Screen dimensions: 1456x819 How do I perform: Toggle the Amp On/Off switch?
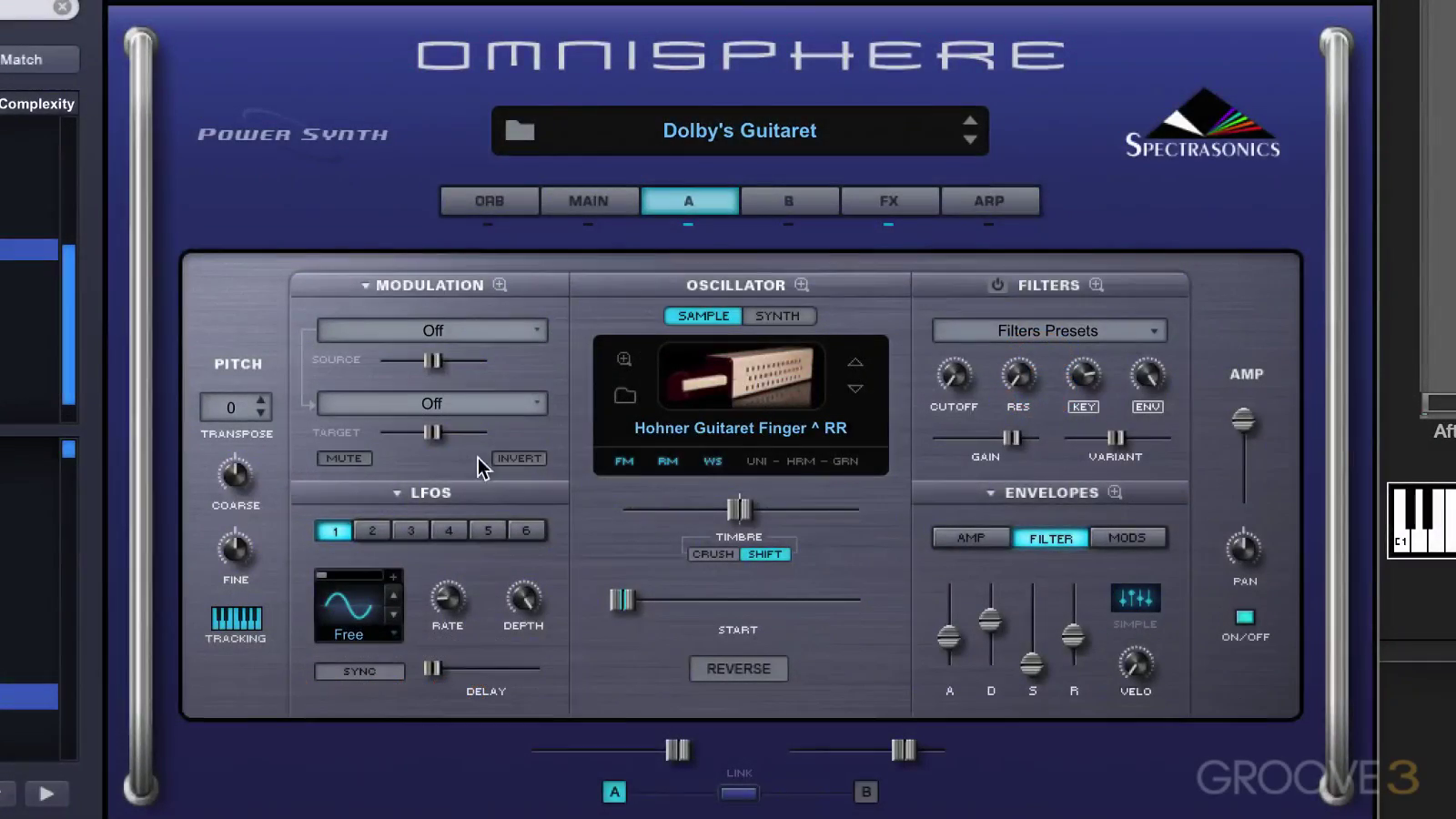tap(1245, 617)
